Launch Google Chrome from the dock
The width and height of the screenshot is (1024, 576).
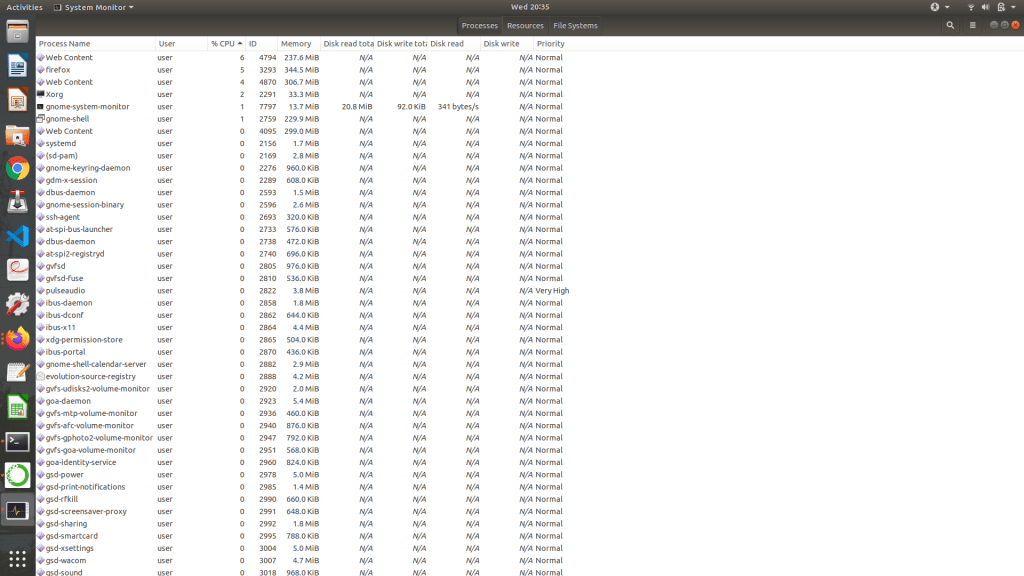(x=17, y=168)
